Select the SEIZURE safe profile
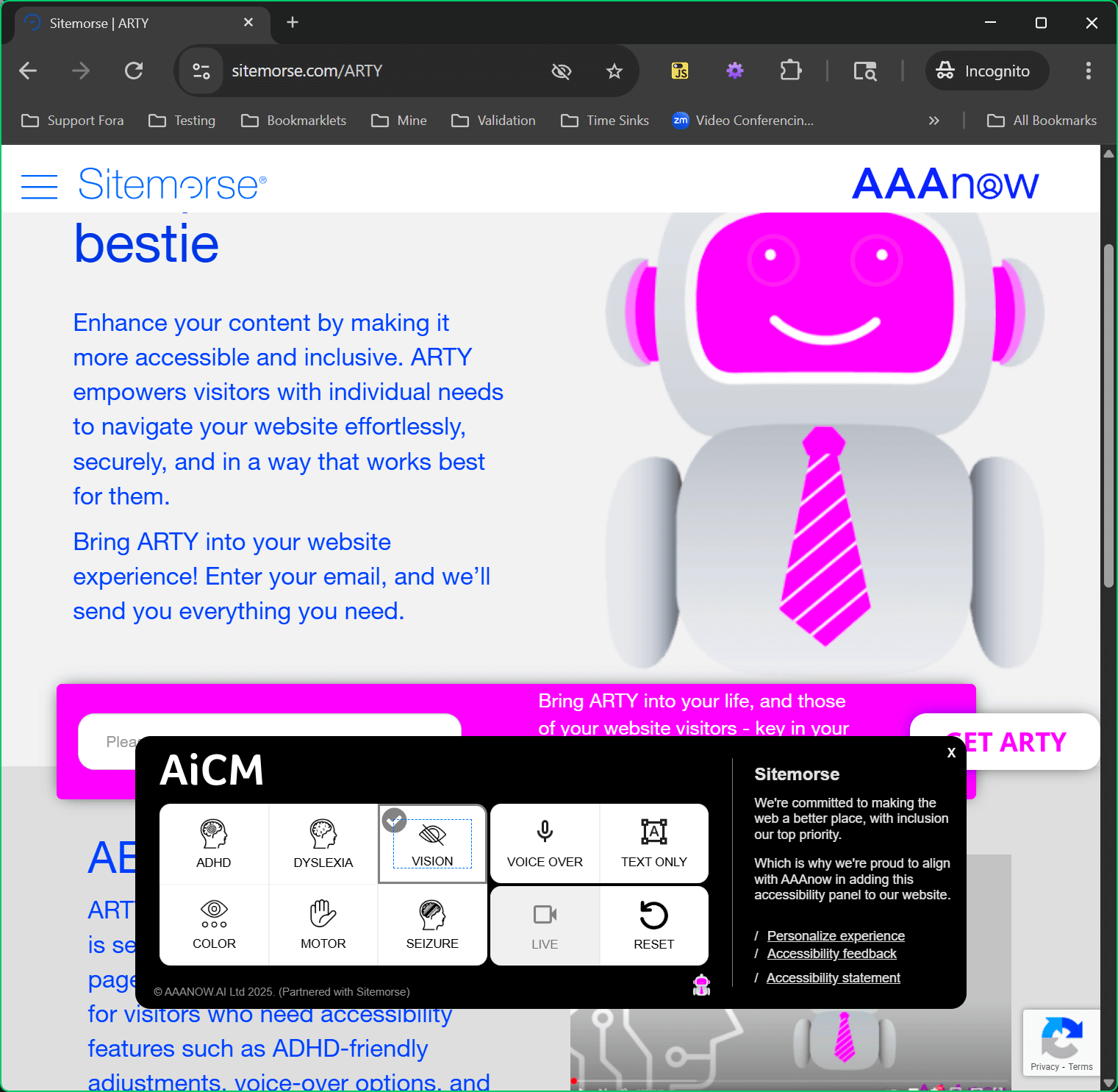The width and height of the screenshot is (1118, 1092). click(x=432, y=925)
